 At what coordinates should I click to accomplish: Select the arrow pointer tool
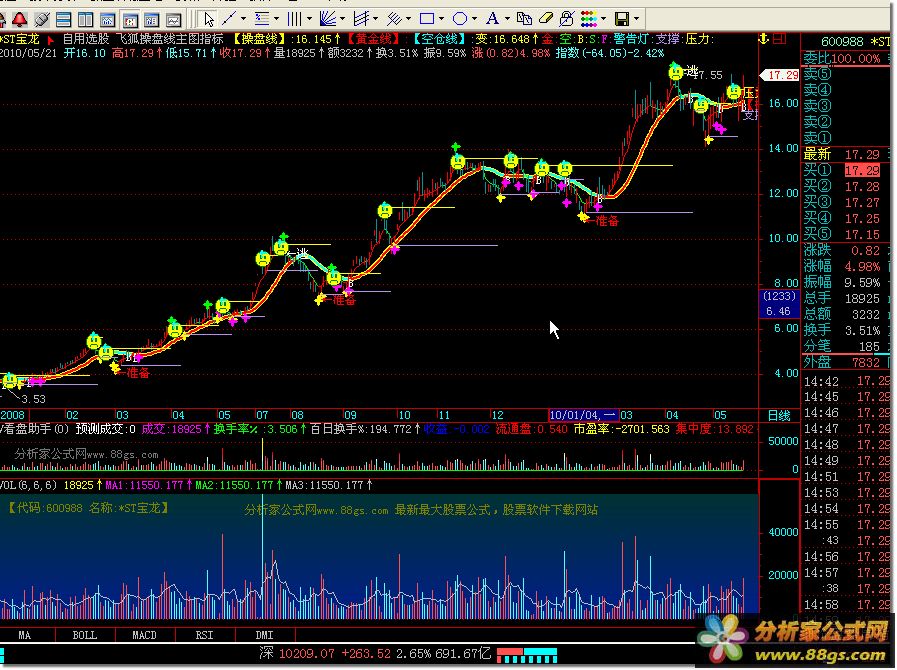[208, 19]
